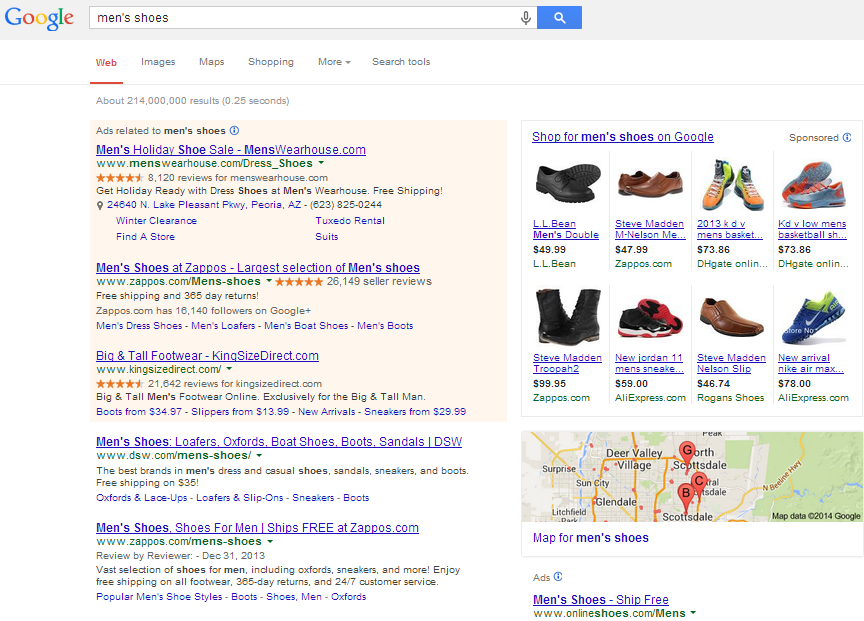
Task: Click the 2013 kd v basketball shoe image
Action: click(x=731, y=185)
